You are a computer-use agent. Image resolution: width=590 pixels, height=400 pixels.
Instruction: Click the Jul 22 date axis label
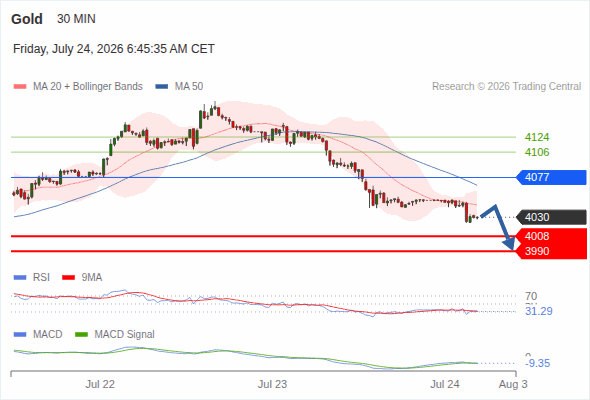(100, 384)
